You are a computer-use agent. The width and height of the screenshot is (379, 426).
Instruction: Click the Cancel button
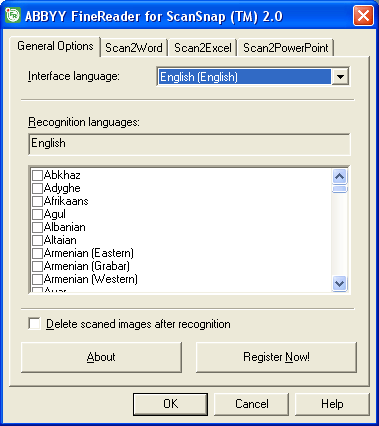click(x=251, y=404)
